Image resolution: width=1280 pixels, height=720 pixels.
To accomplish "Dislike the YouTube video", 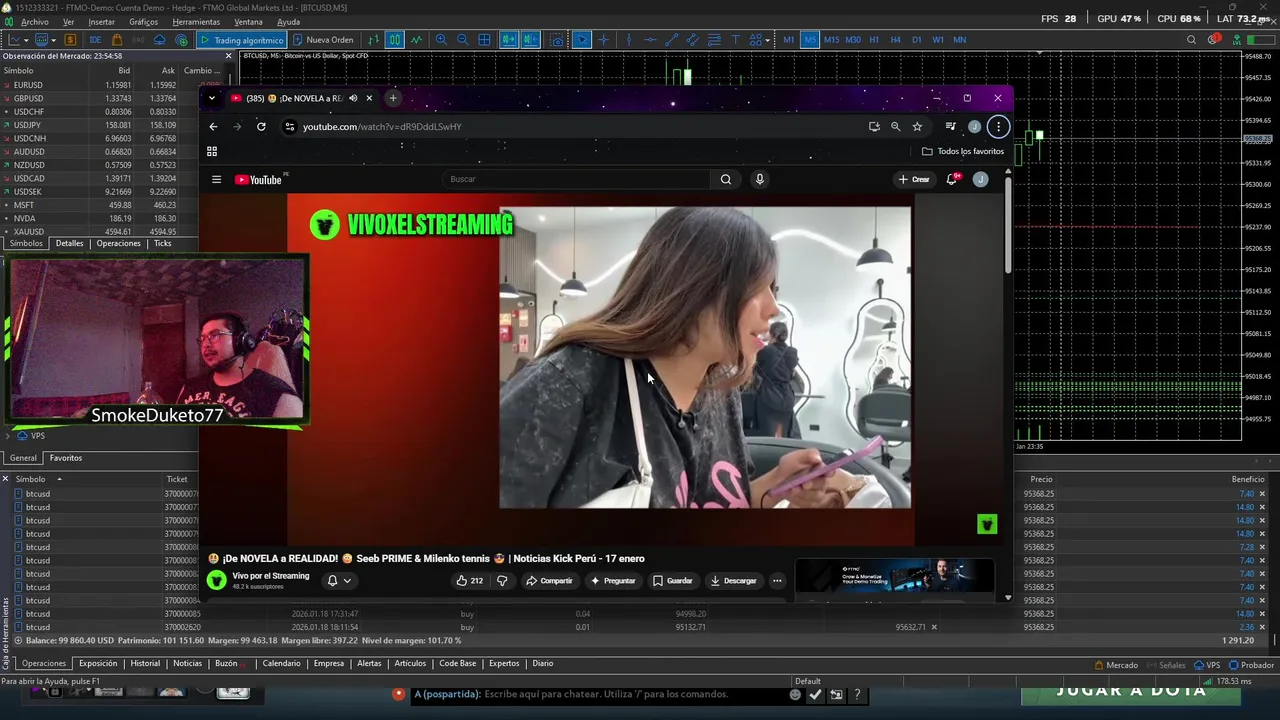I will [502, 581].
